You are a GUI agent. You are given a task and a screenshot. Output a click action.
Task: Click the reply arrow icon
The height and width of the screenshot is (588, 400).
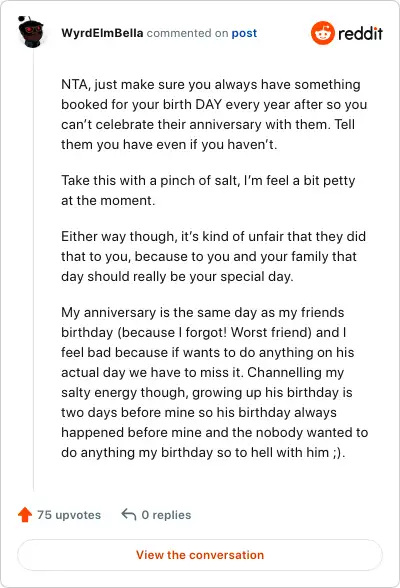tap(129, 514)
